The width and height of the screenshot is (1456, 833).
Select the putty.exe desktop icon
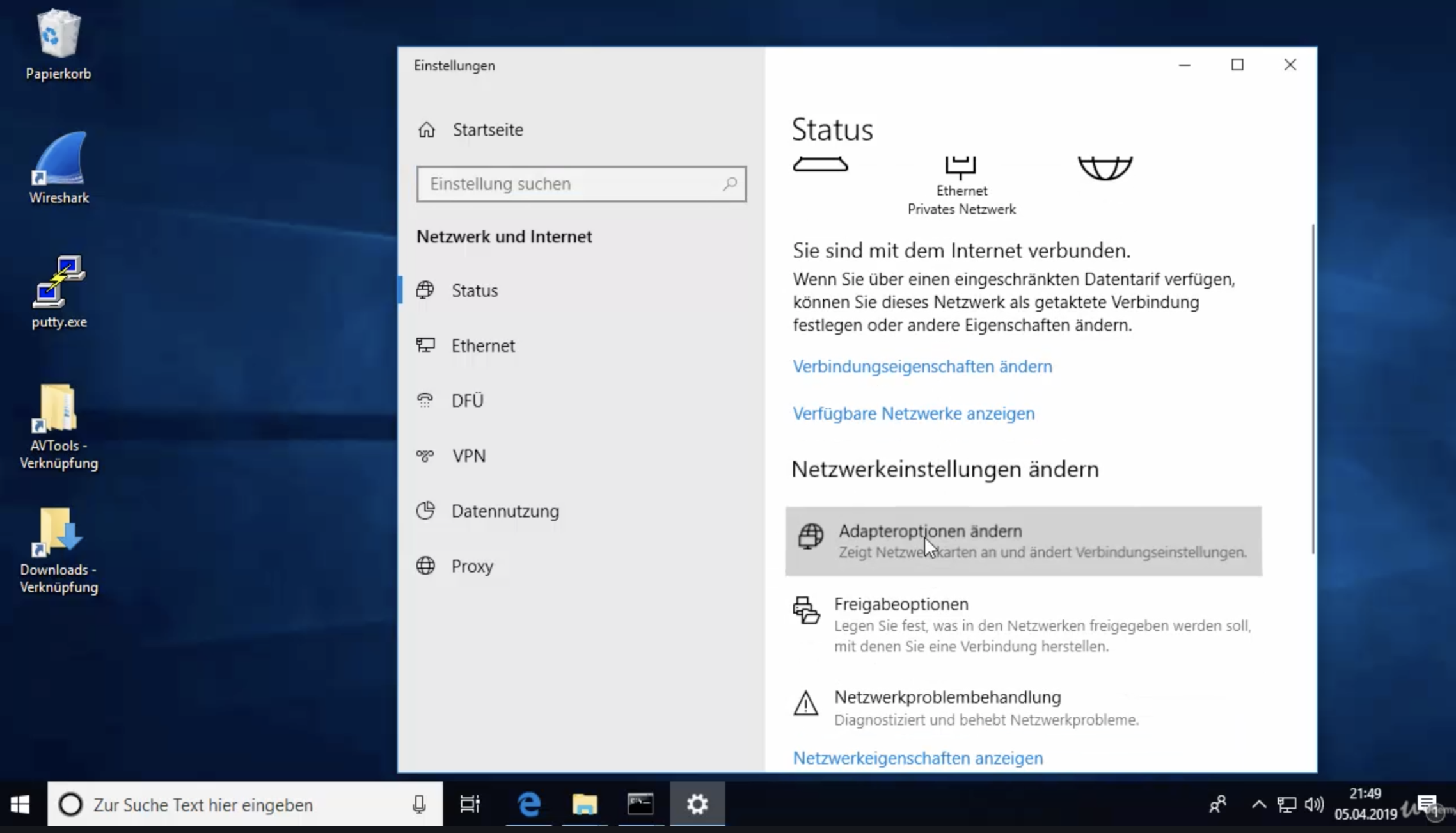point(59,292)
